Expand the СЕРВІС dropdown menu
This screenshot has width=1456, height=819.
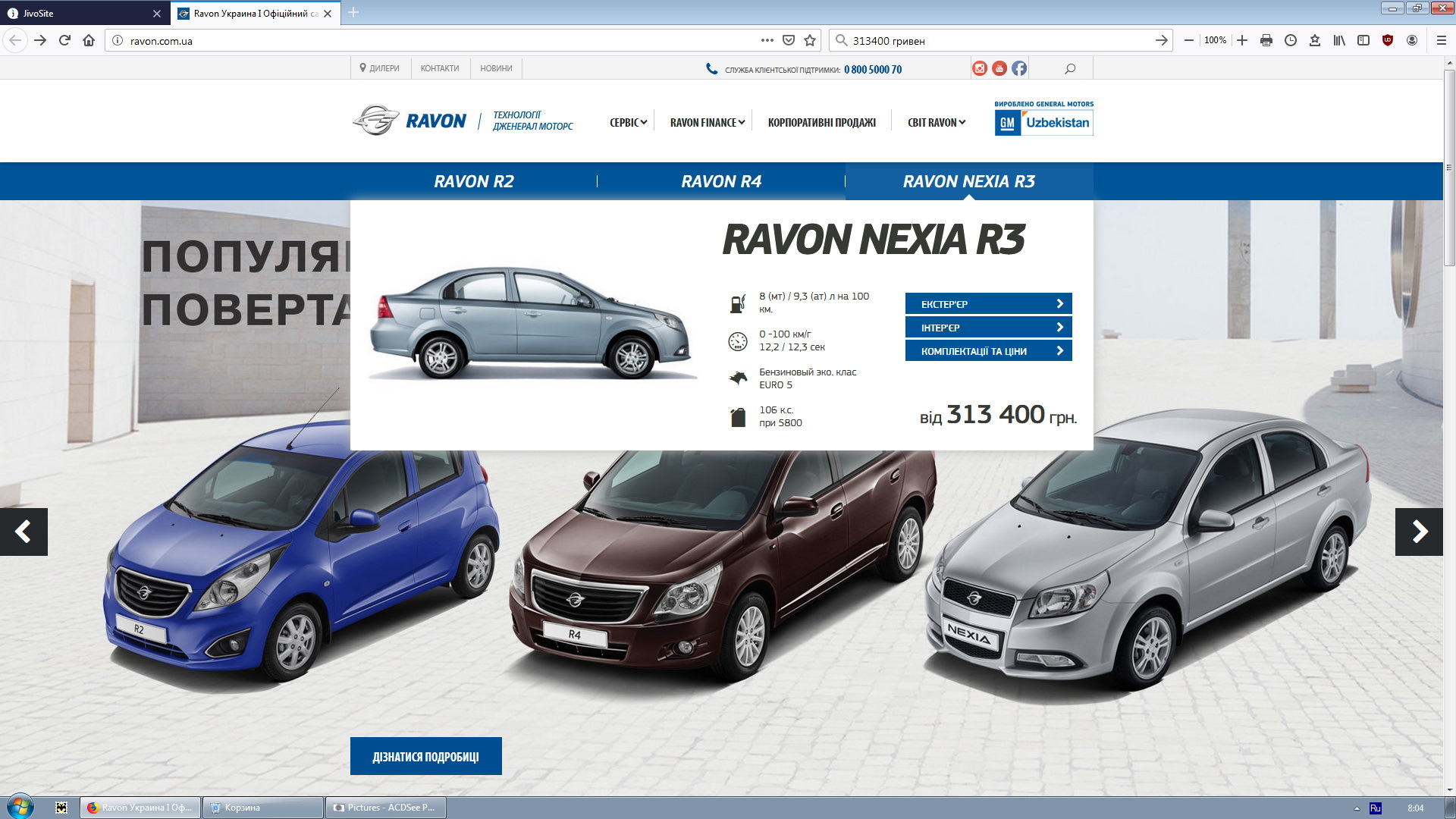click(x=628, y=122)
